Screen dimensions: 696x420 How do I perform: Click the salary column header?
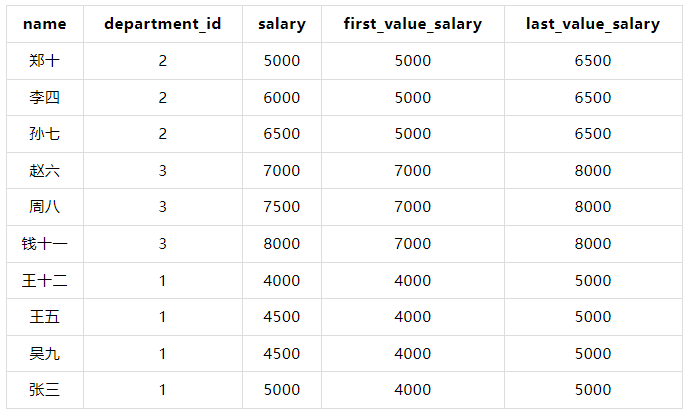coord(281,24)
